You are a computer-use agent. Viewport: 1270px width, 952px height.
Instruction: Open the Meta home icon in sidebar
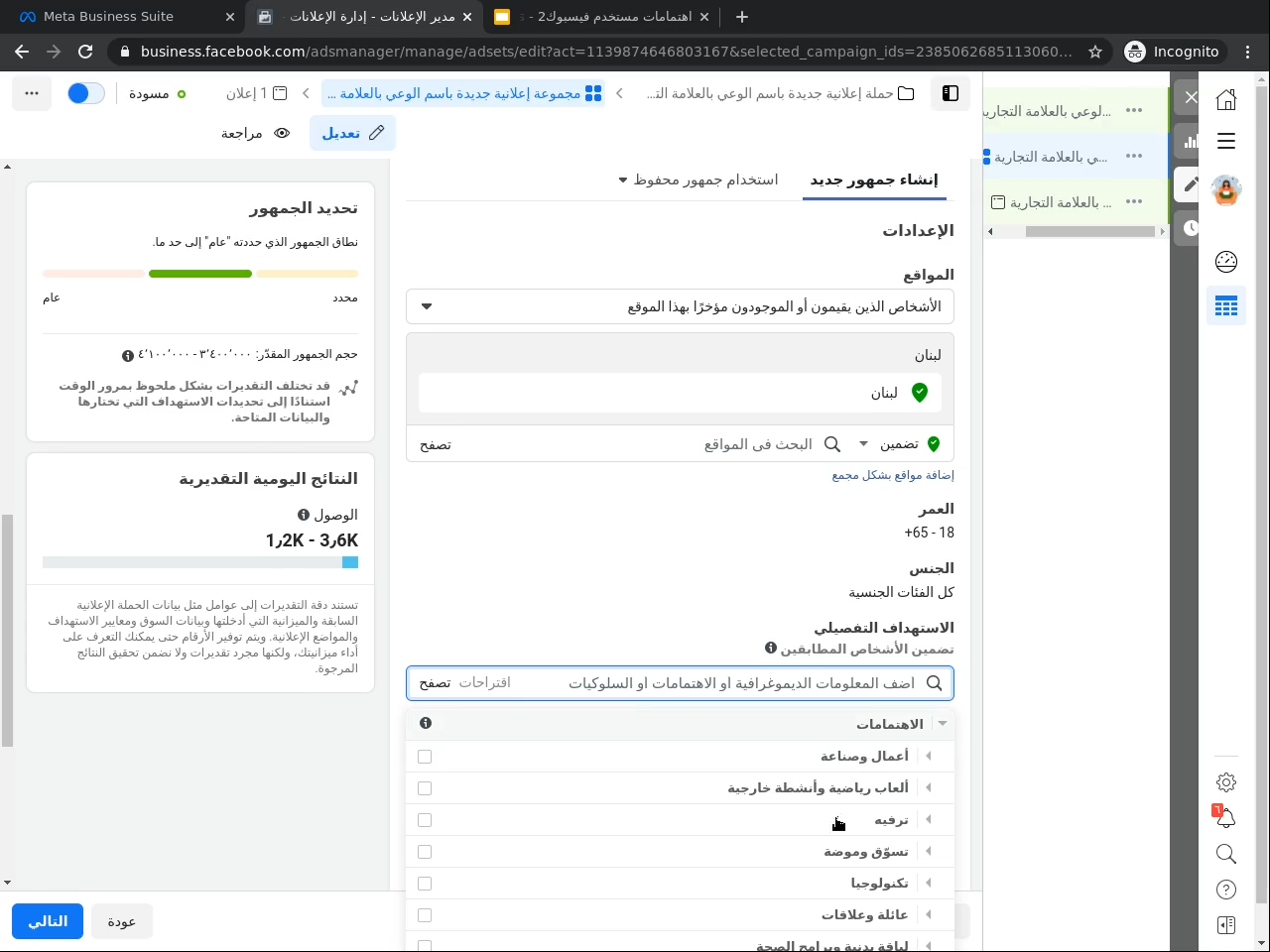tap(1226, 99)
